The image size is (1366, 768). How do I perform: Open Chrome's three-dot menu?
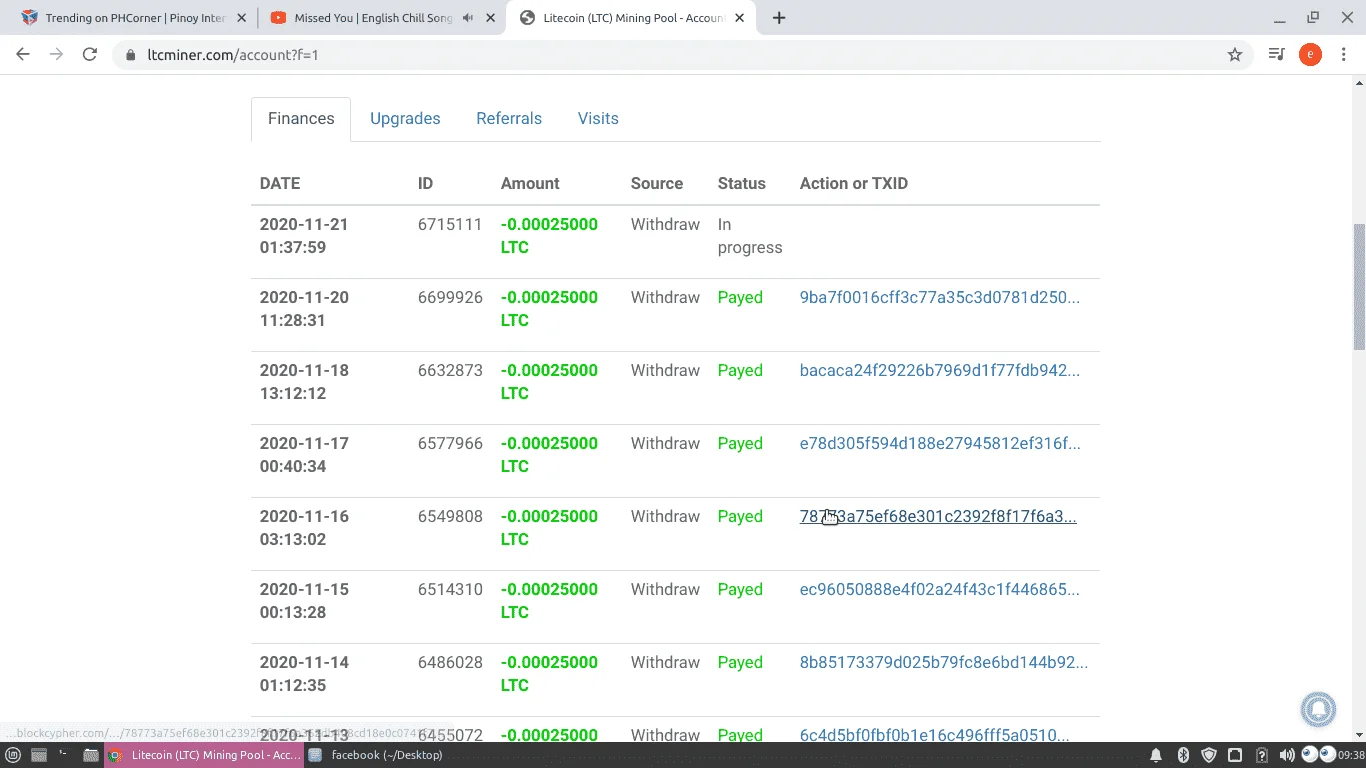1344,55
